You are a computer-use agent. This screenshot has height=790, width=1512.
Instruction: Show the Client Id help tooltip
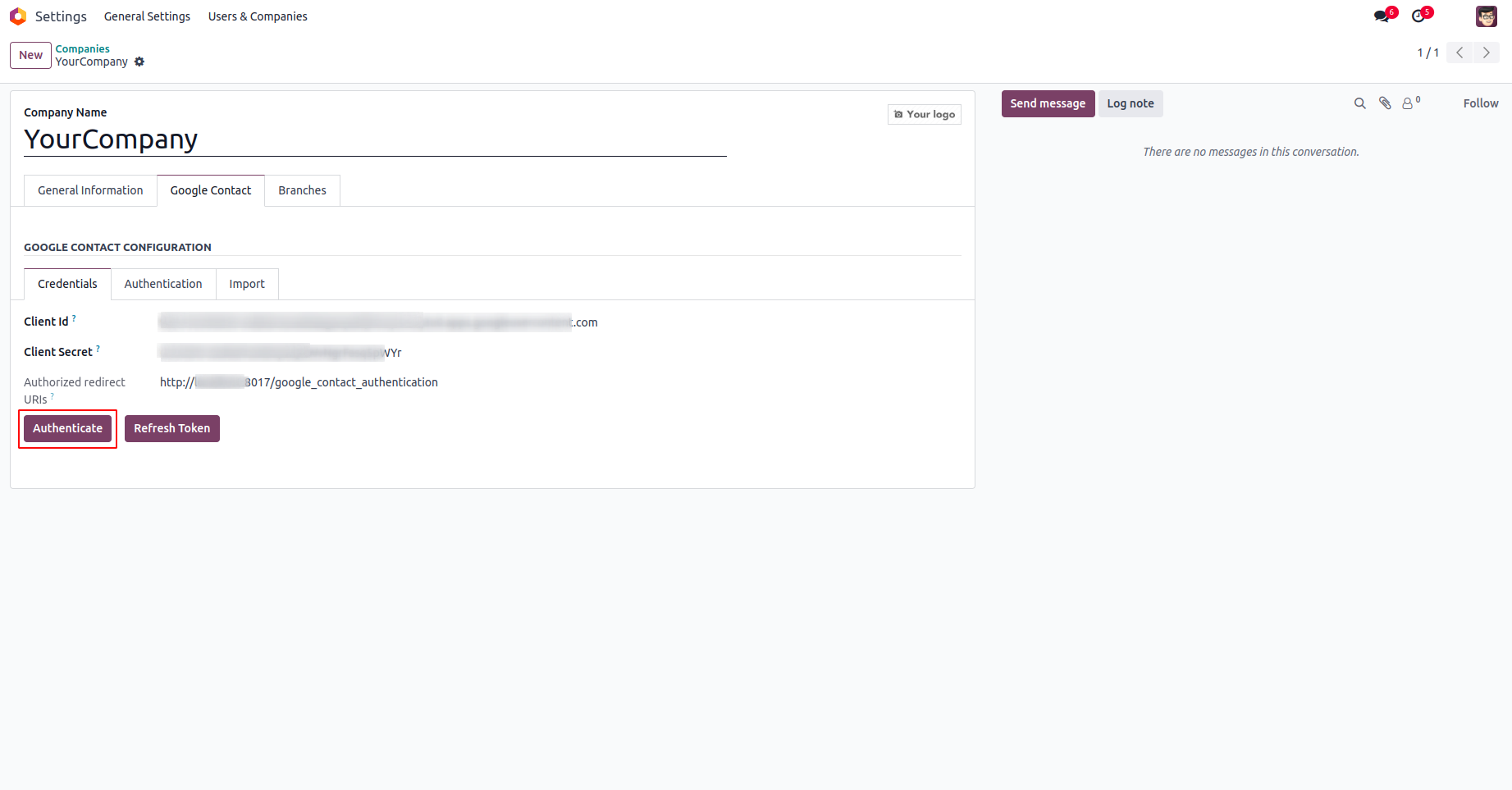pos(74,317)
